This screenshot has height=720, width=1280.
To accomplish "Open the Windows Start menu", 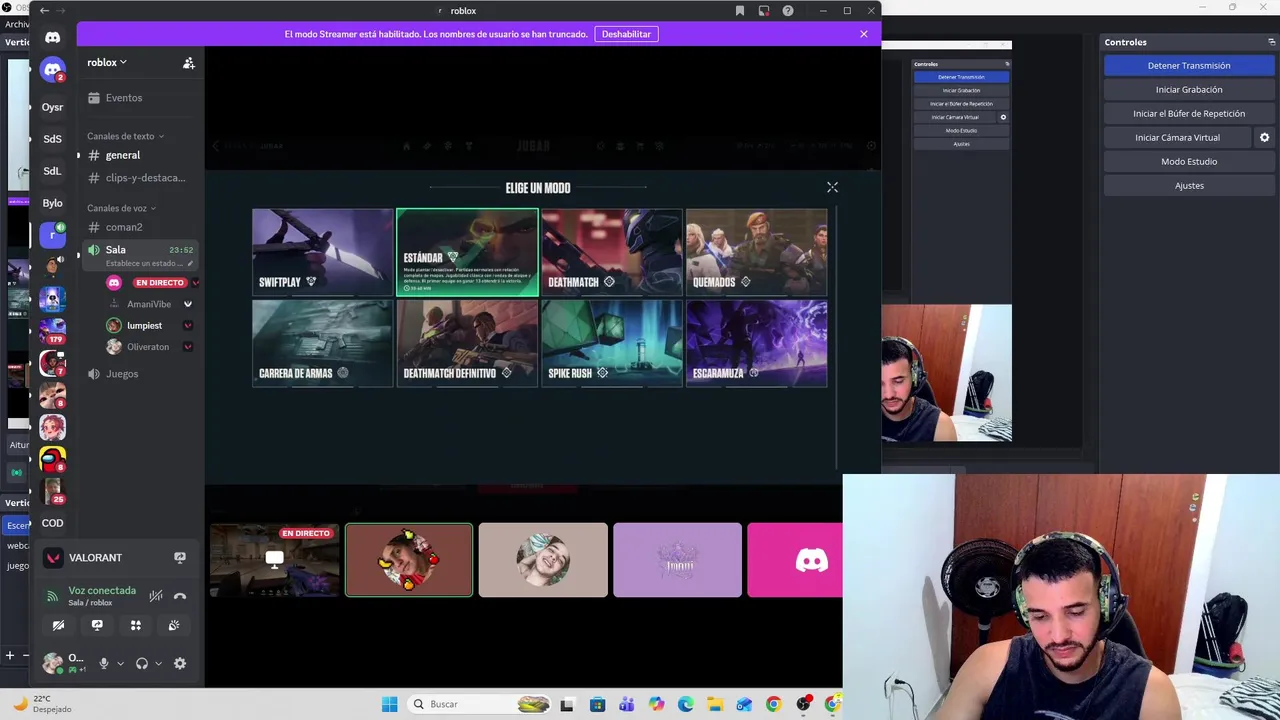I will [x=389, y=704].
